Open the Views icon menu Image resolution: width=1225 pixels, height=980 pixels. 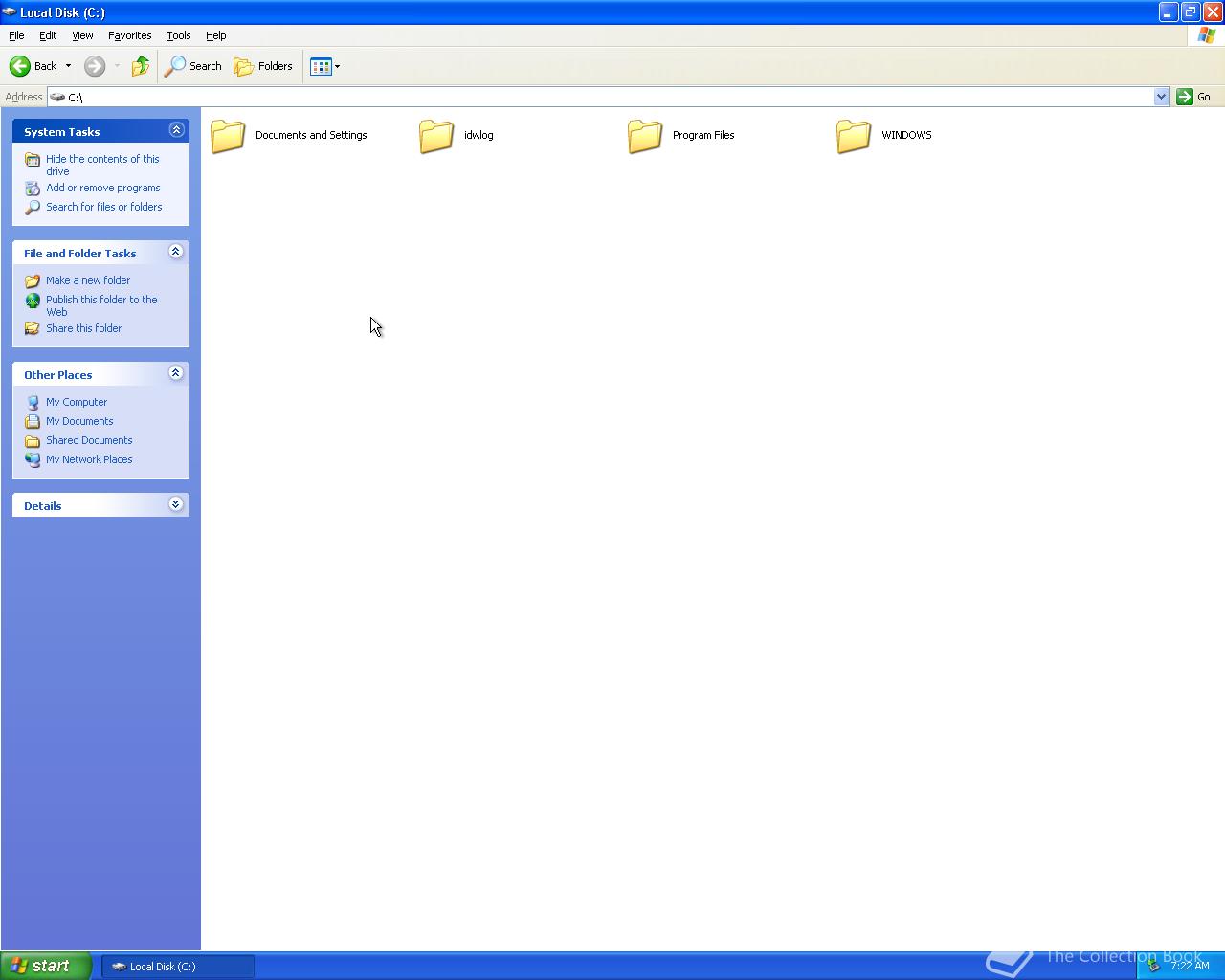(325, 66)
